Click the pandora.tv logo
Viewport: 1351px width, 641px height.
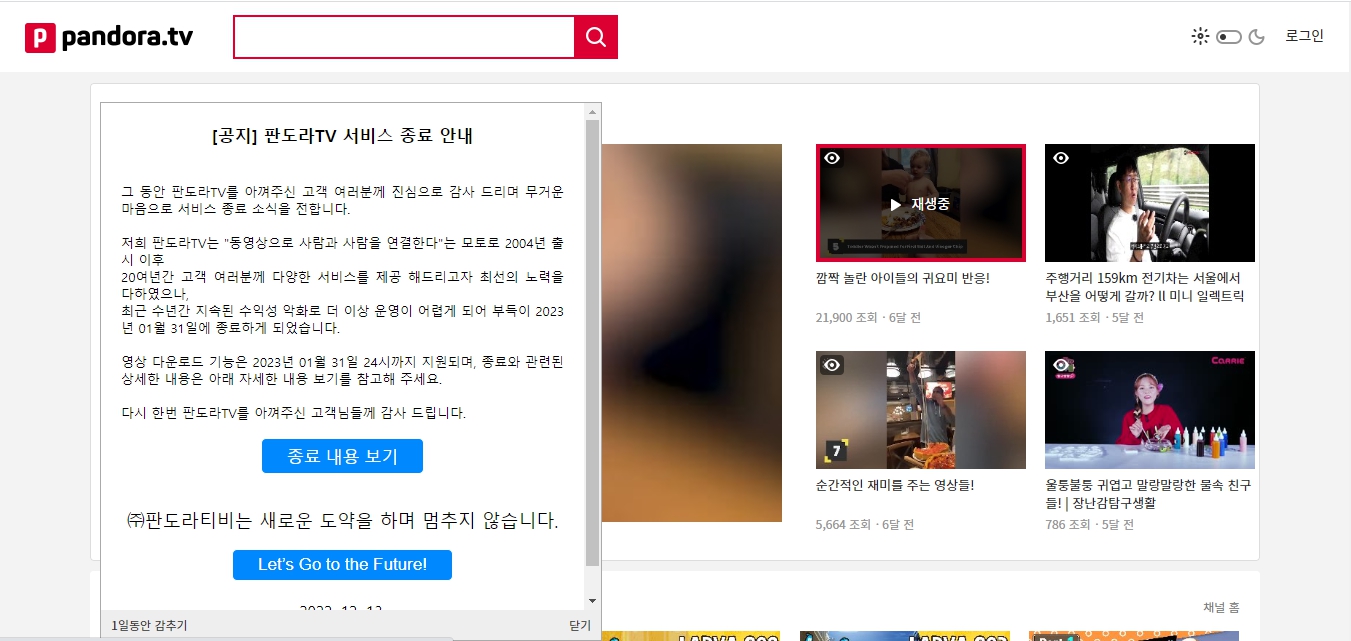pos(108,37)
